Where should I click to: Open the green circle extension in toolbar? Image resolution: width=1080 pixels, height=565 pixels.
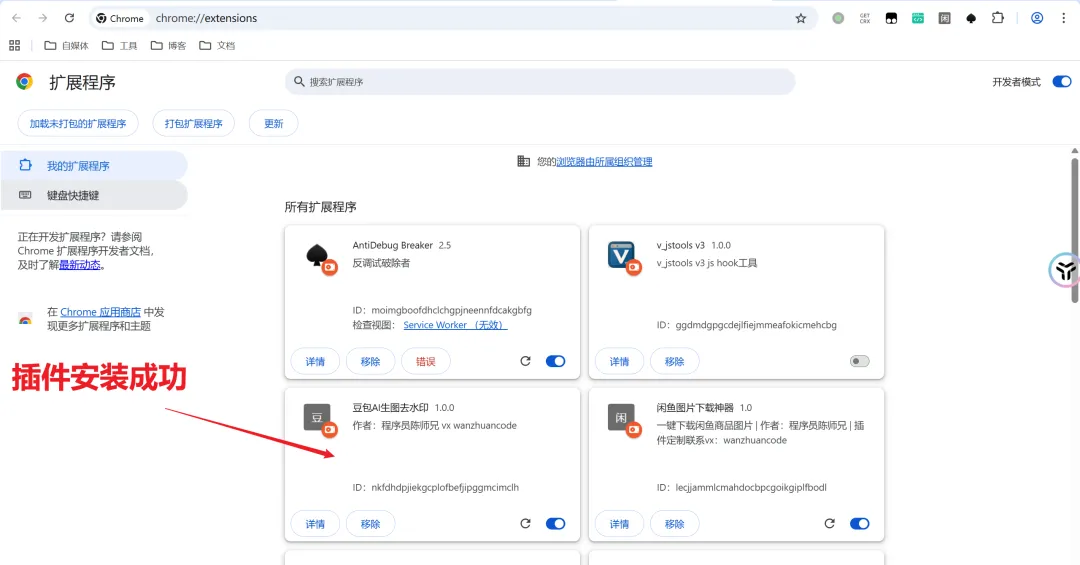(x=838, y=19)
